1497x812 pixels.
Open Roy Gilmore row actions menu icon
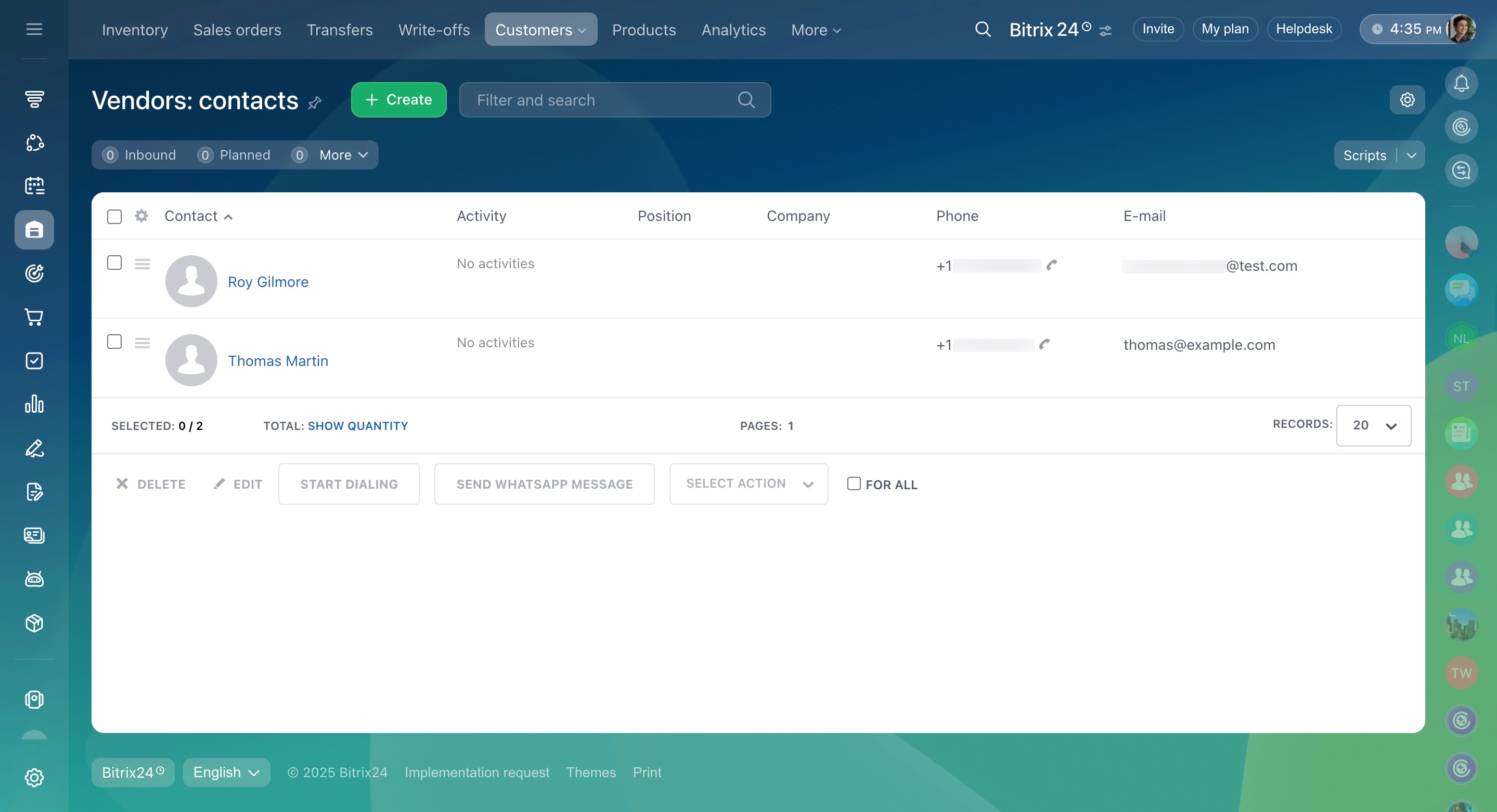143,264
